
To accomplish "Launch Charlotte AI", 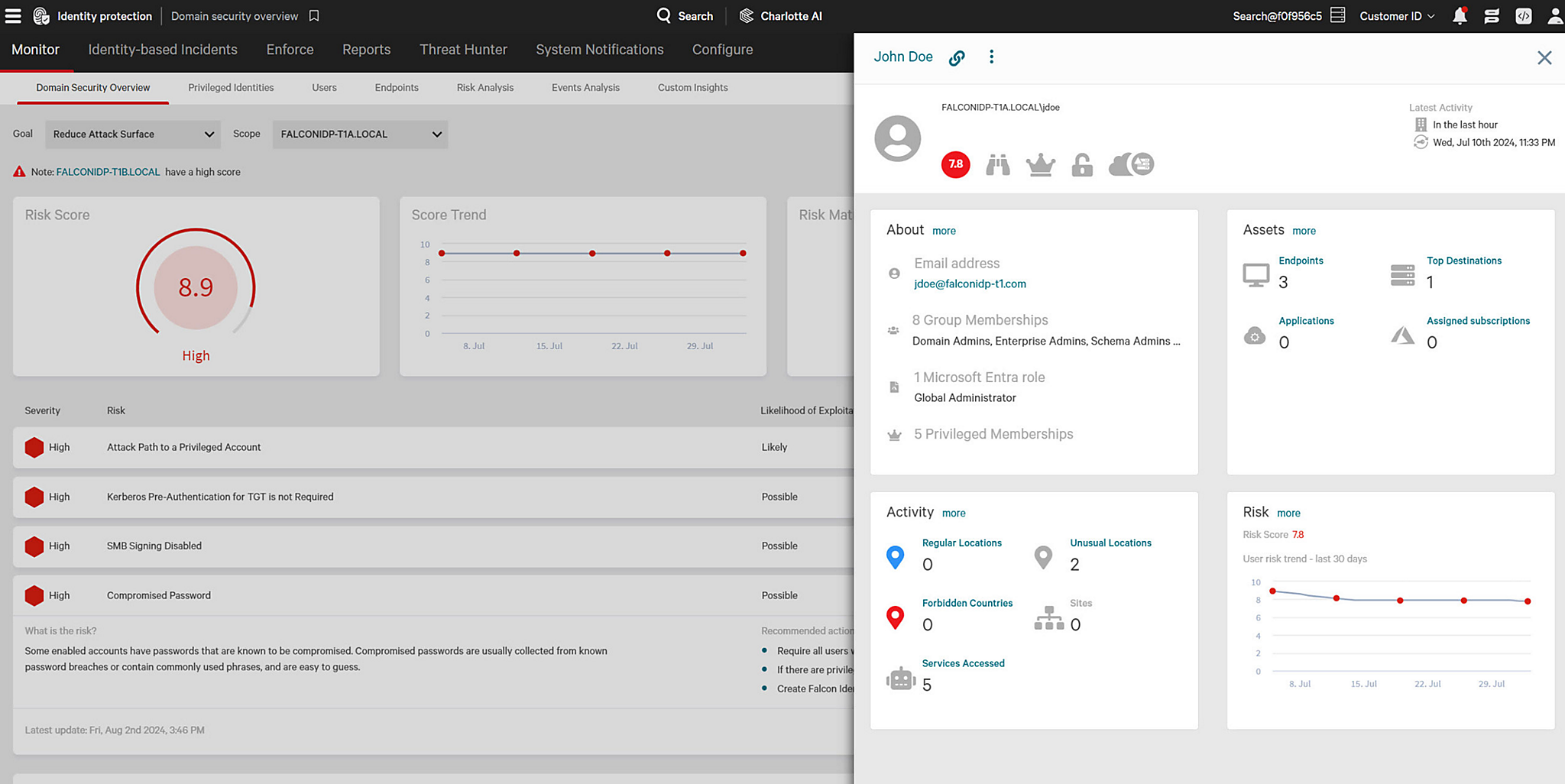I will pyautogui.click(x=779, y=15).
